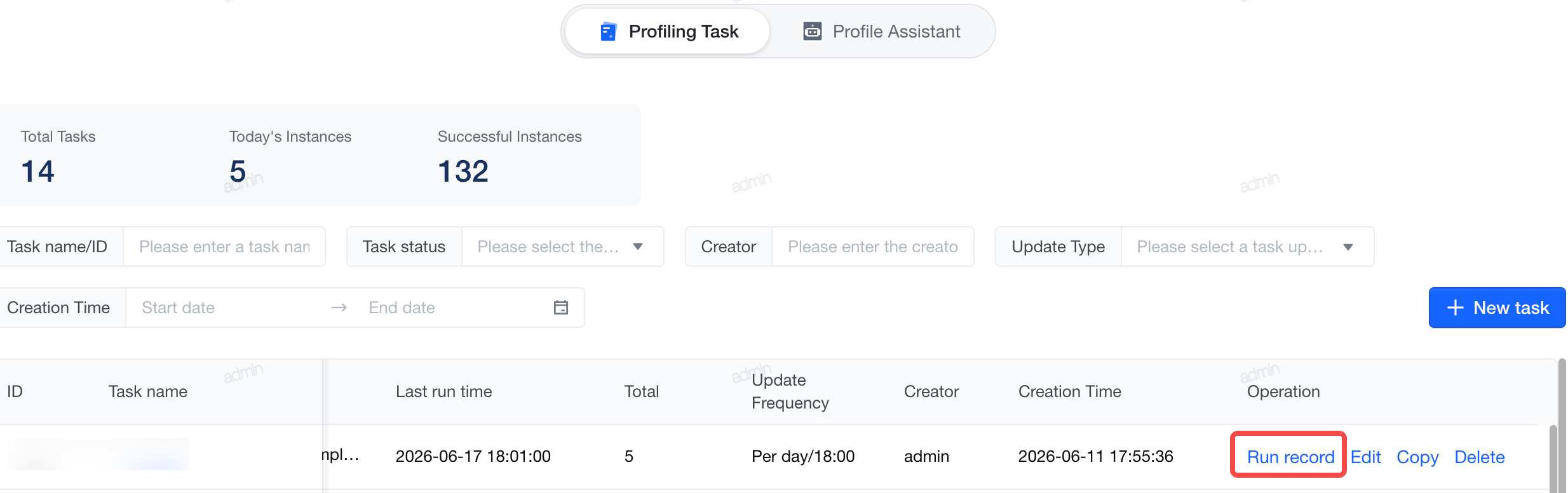This screenshot has height=493, width=1568.
Task: Focus the Task name/ID input field
Action: [224, 246]
